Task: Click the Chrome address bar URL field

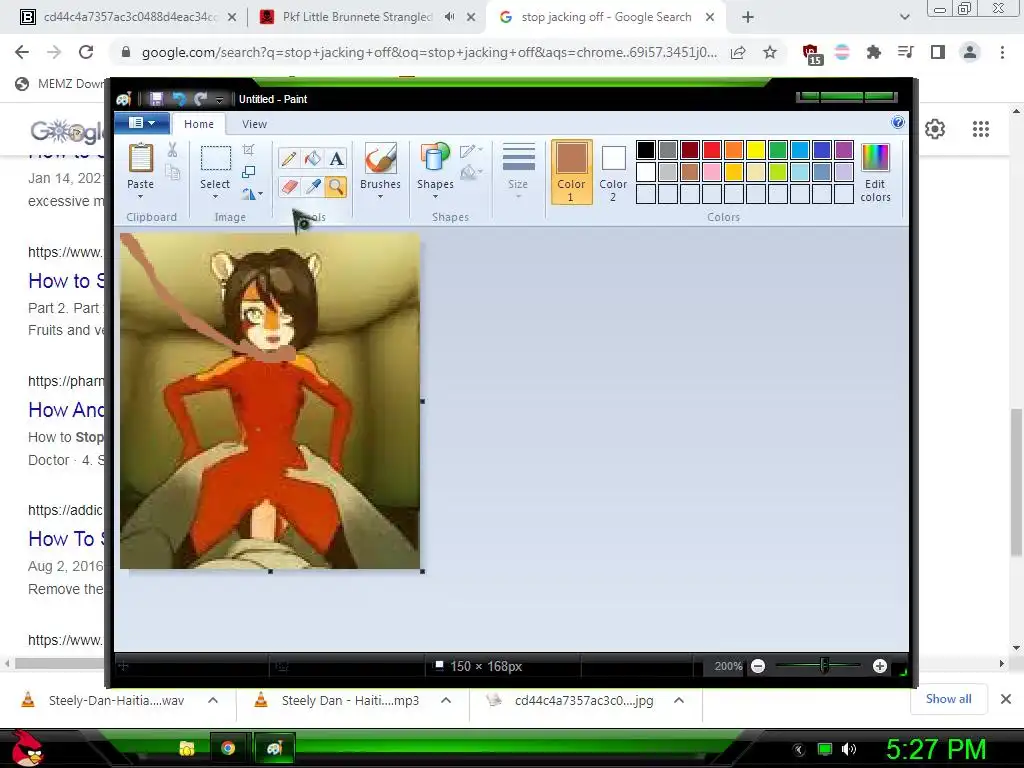Action: click(429, 52)
